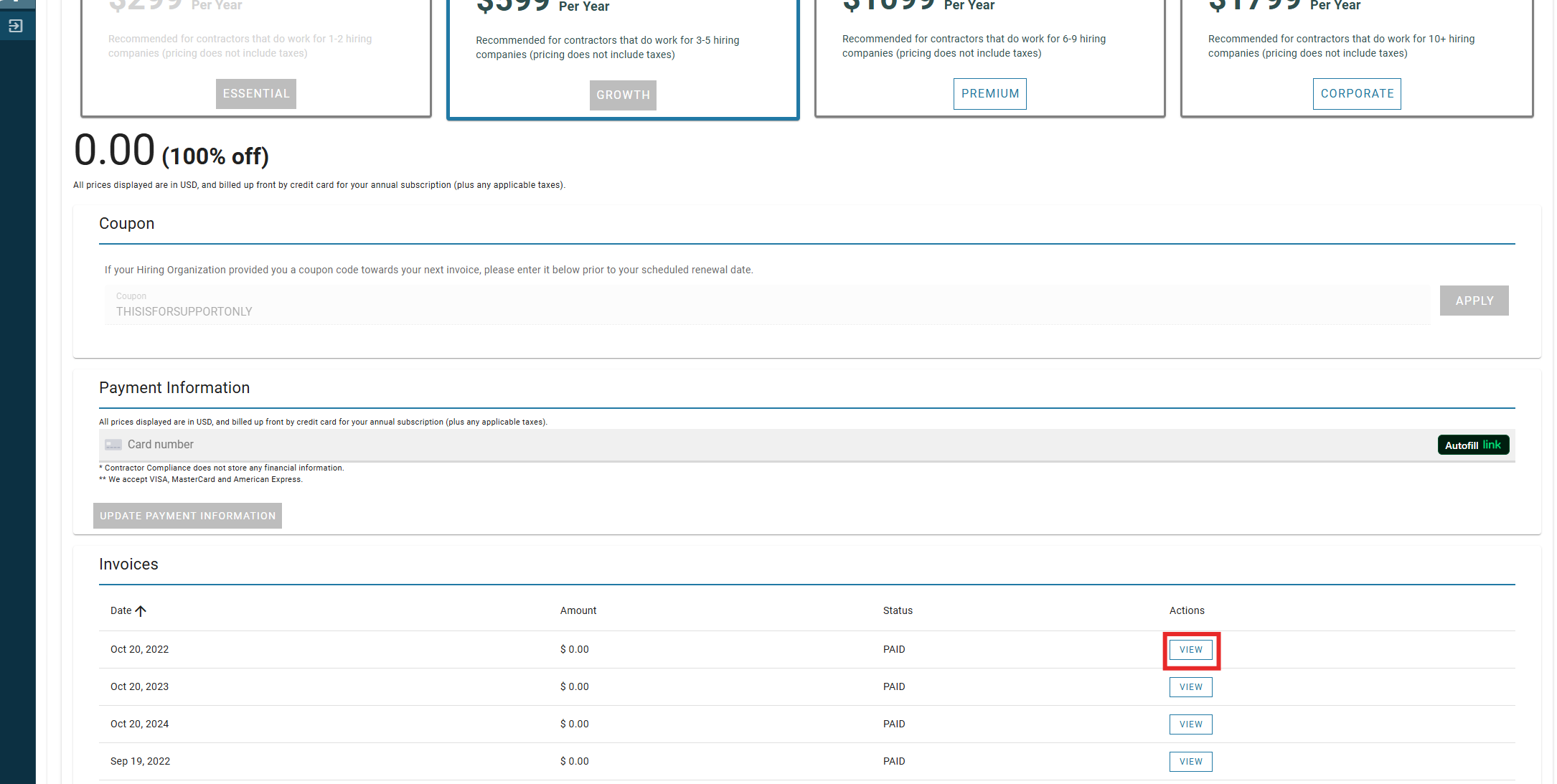Apply the coupon code
Image resolution: width=1557 pixels, height=784 pixels.
[1474, 301]
